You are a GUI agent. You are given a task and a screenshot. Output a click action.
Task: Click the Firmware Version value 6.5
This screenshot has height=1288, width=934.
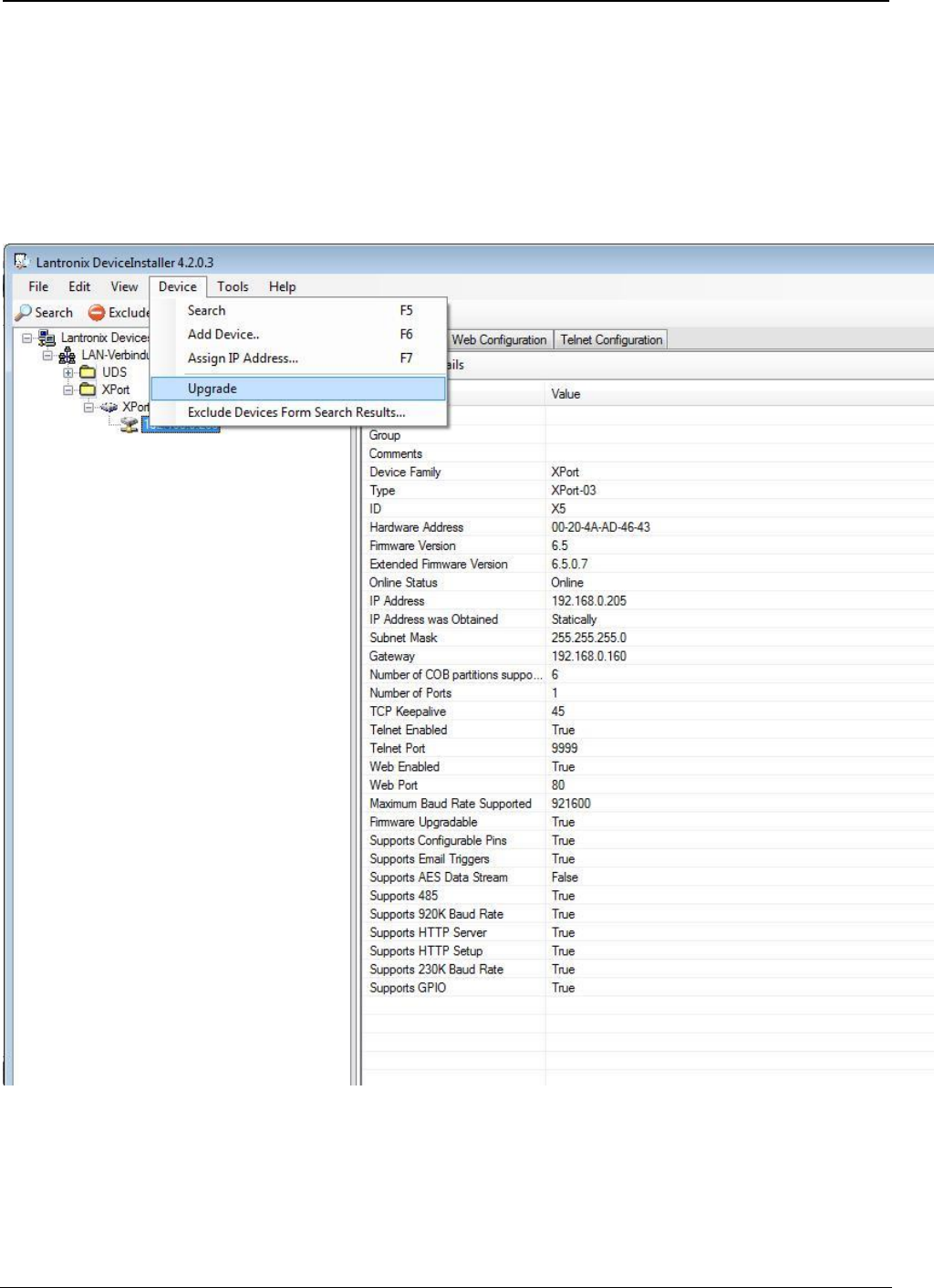[559, 545]
